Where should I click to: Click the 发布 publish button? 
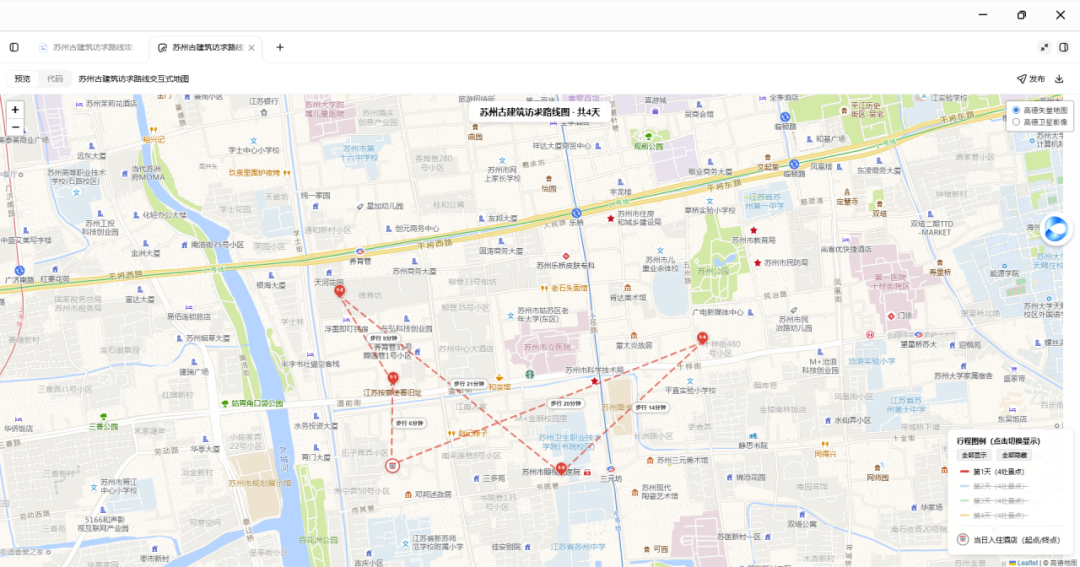(x=1031, y=79)
